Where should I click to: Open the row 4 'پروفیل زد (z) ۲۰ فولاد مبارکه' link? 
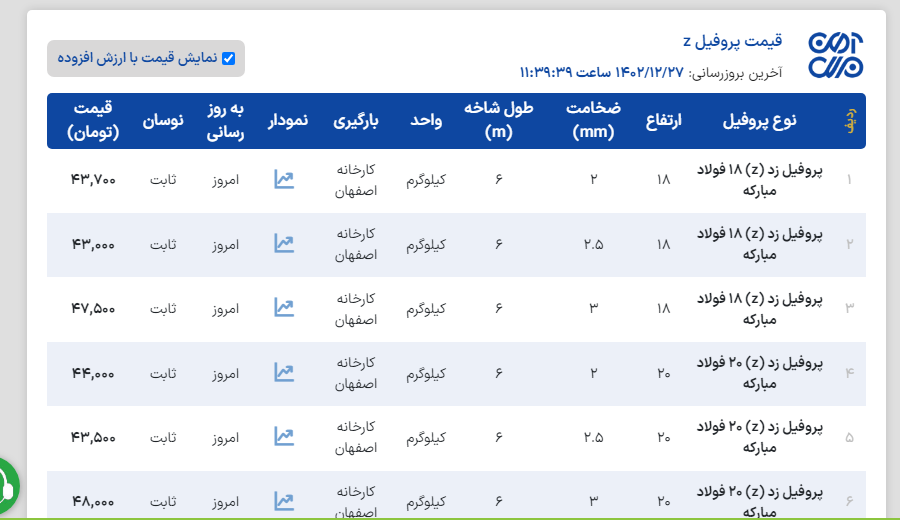click(759, 373)
